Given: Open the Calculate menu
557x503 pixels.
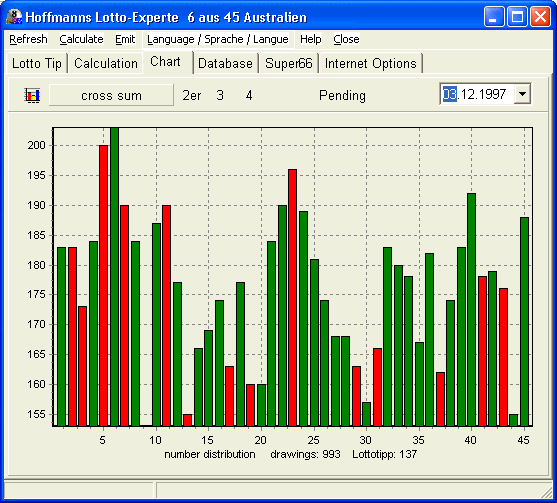Looking at the screenshot, I should 81,39.
